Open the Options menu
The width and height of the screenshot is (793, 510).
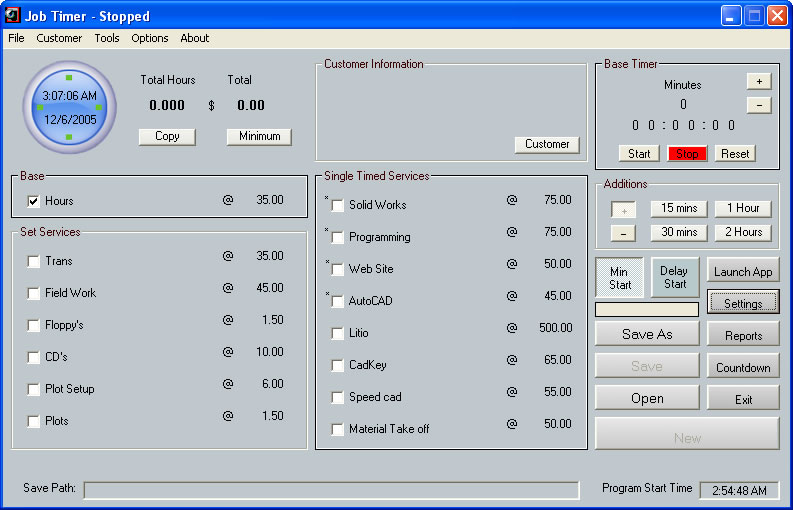click(x=150, y=38)
